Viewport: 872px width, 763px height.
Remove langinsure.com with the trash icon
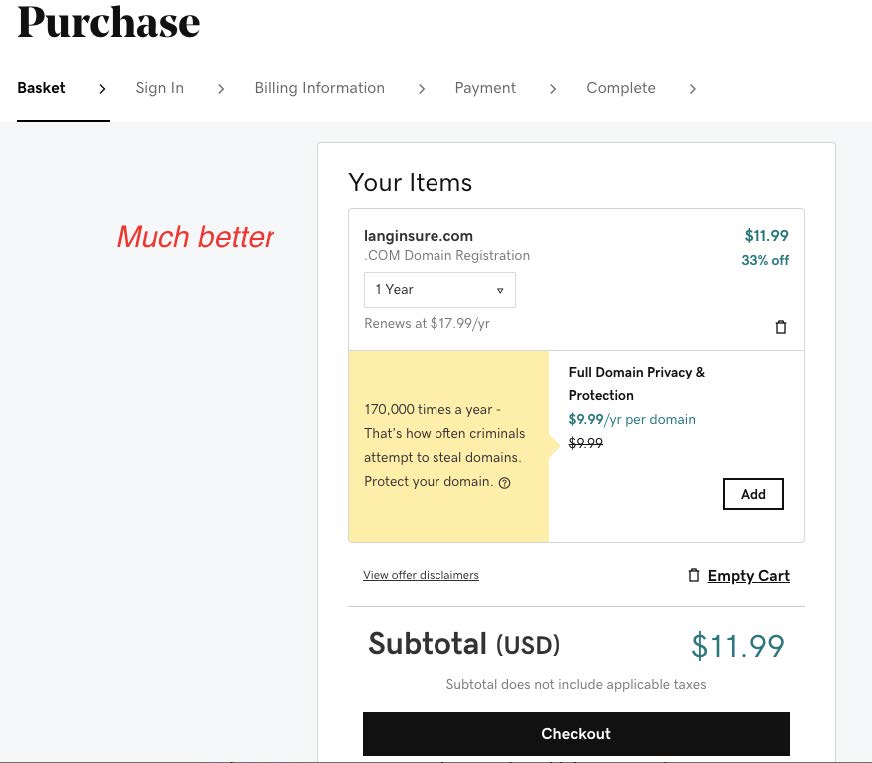pyautogui.click(x=781, y=327)
